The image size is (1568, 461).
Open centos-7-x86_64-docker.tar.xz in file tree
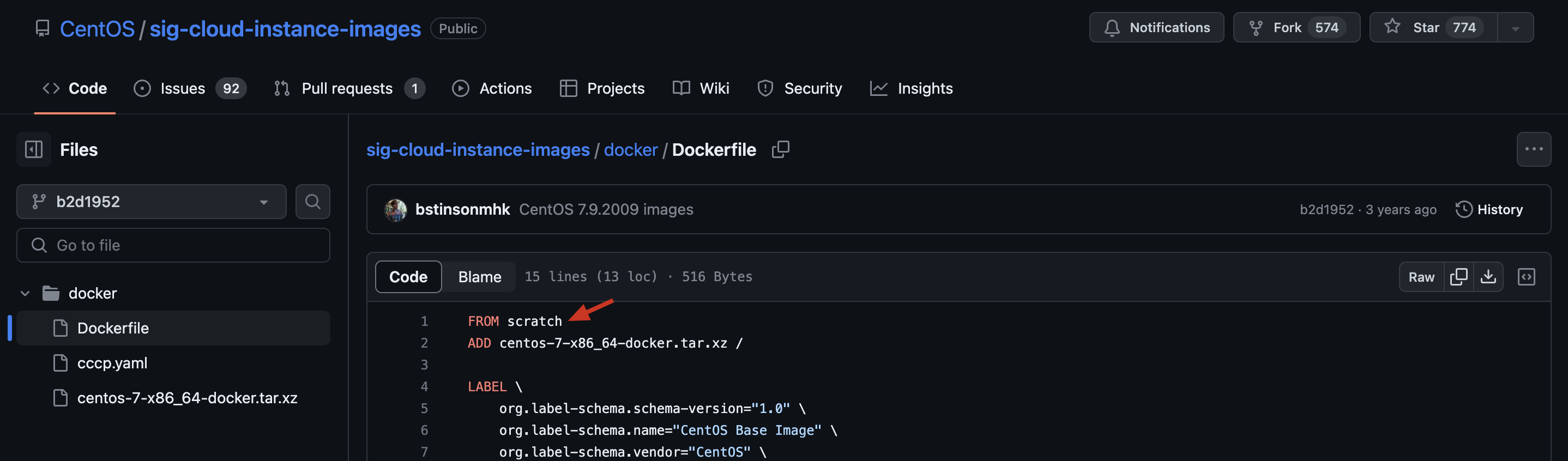[173, 397]
